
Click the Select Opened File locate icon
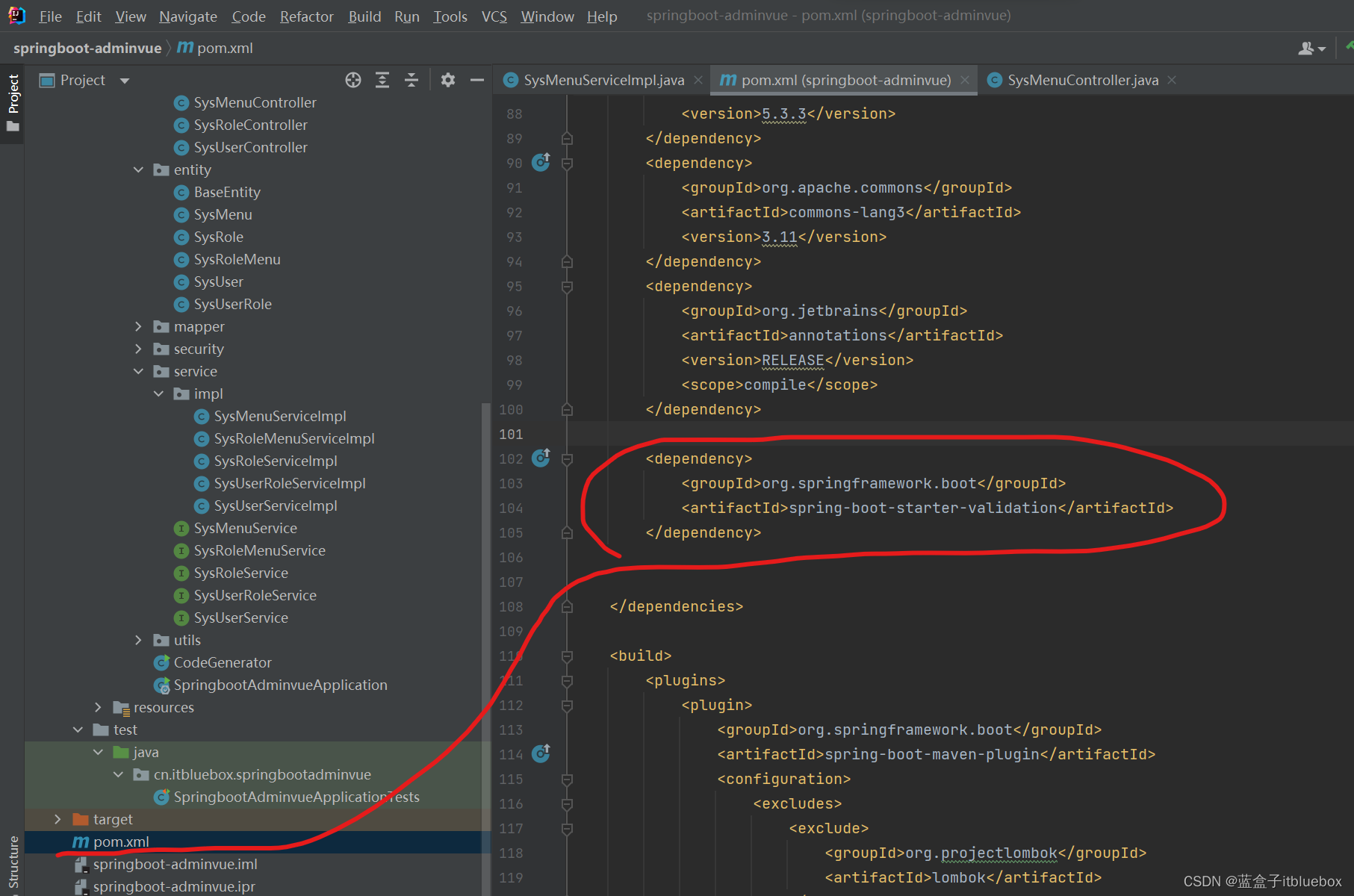point(353,80)
